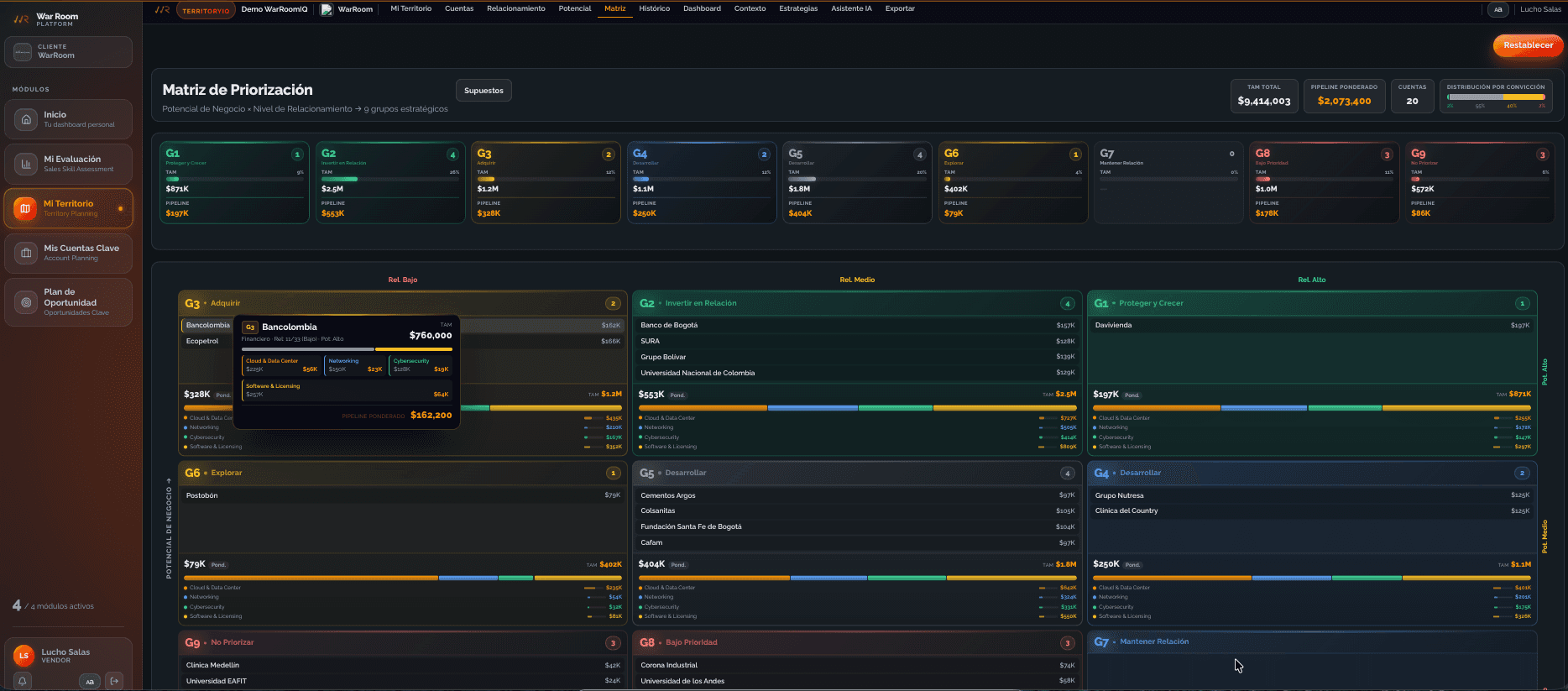Viewport: 1568px width, 691px height.
Task: Select the Banco de Bogotá account row
Action: [857, 325]
